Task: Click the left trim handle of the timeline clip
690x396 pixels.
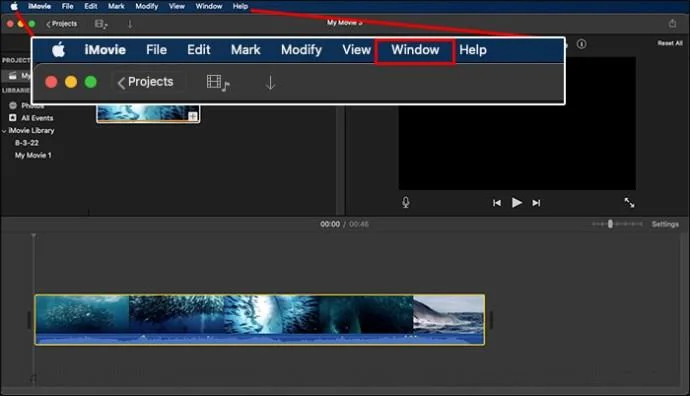Action: coord(29,320)
